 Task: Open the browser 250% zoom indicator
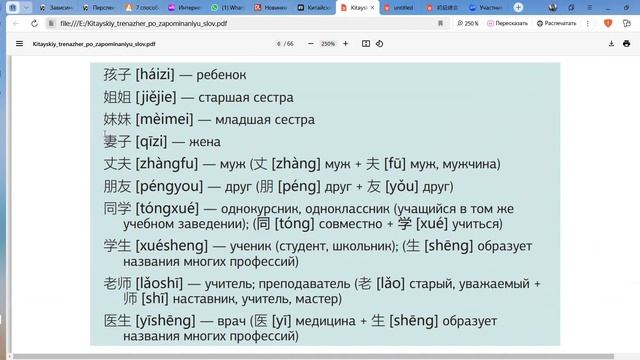click(x=468, y=24)
